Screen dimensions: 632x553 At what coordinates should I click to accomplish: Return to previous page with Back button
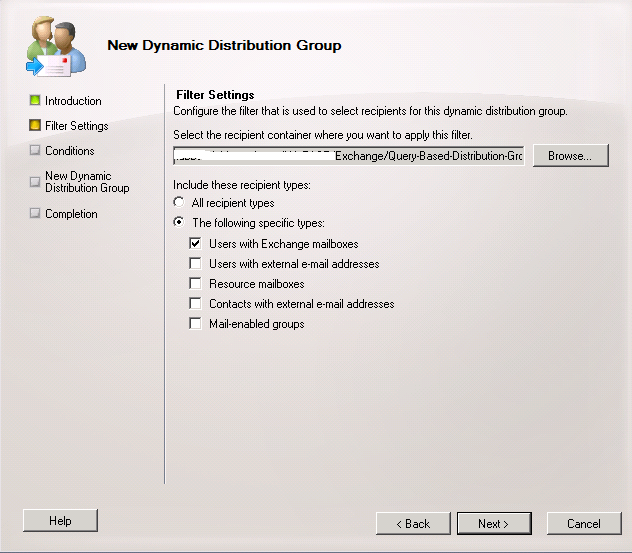point(413,523)
